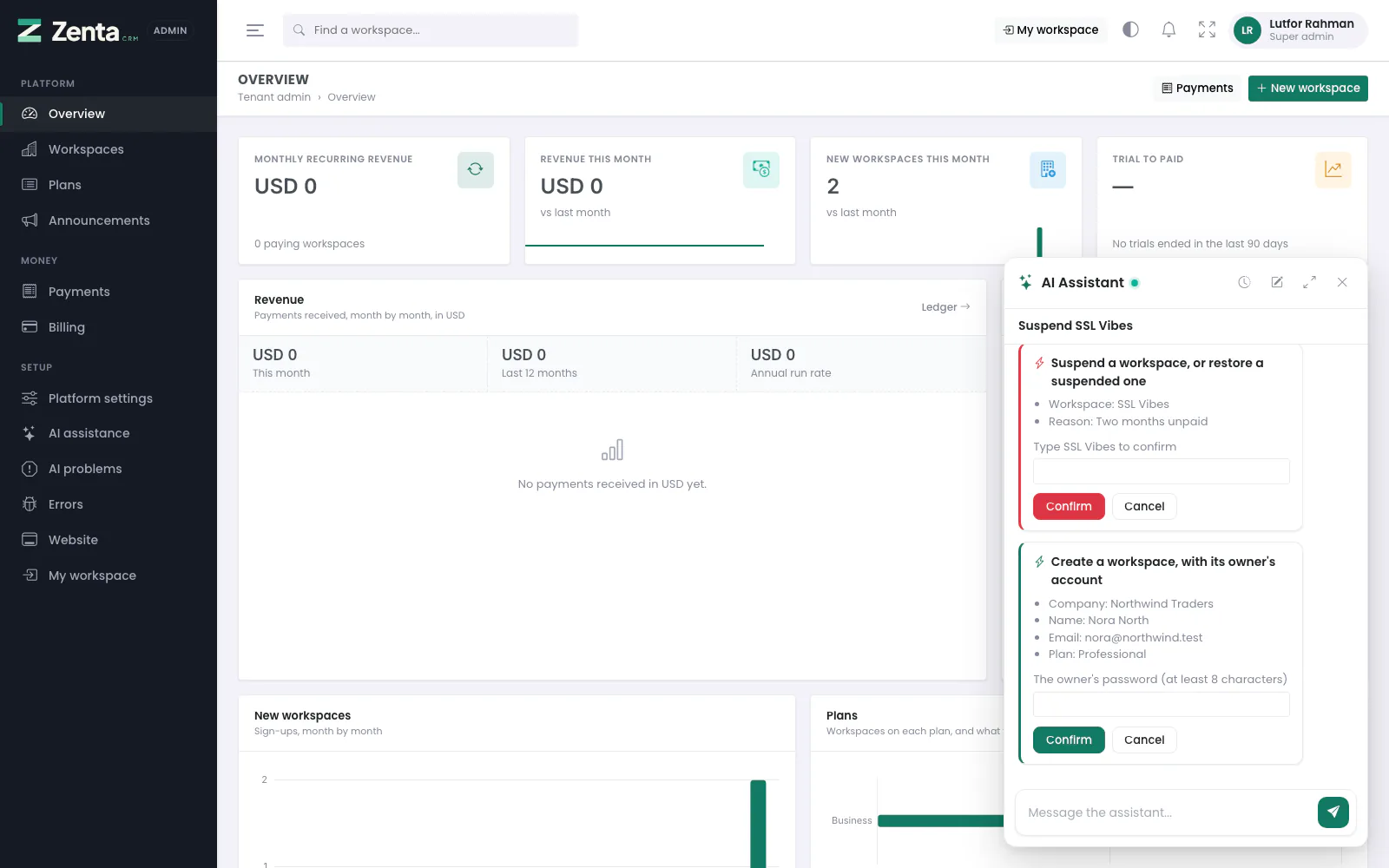The height and width of the screenshot is (868, 1389).
Task: Switch dark/light theme mode icon
Action: point(1130,30)
